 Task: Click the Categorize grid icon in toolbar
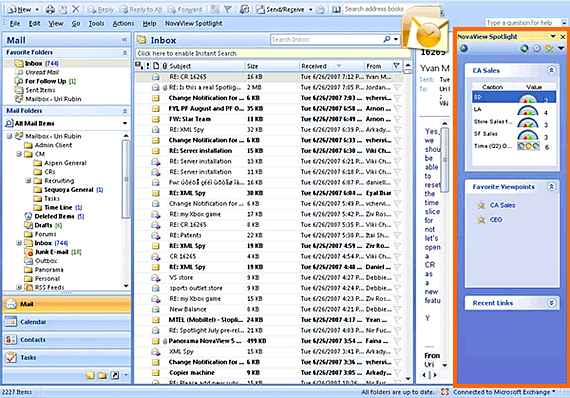[x=215, y=9]
